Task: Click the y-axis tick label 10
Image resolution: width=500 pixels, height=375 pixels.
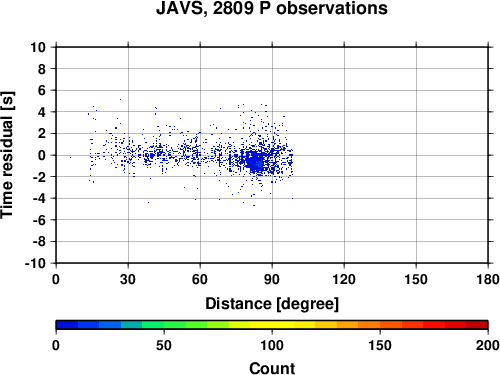Action: click(x=38, y=47)
